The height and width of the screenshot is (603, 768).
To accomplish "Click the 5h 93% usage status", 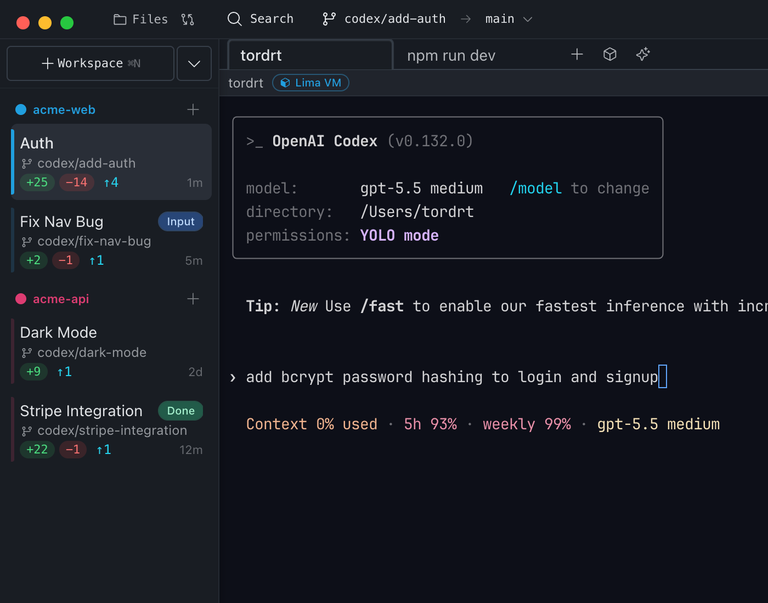I will (430, 424).
